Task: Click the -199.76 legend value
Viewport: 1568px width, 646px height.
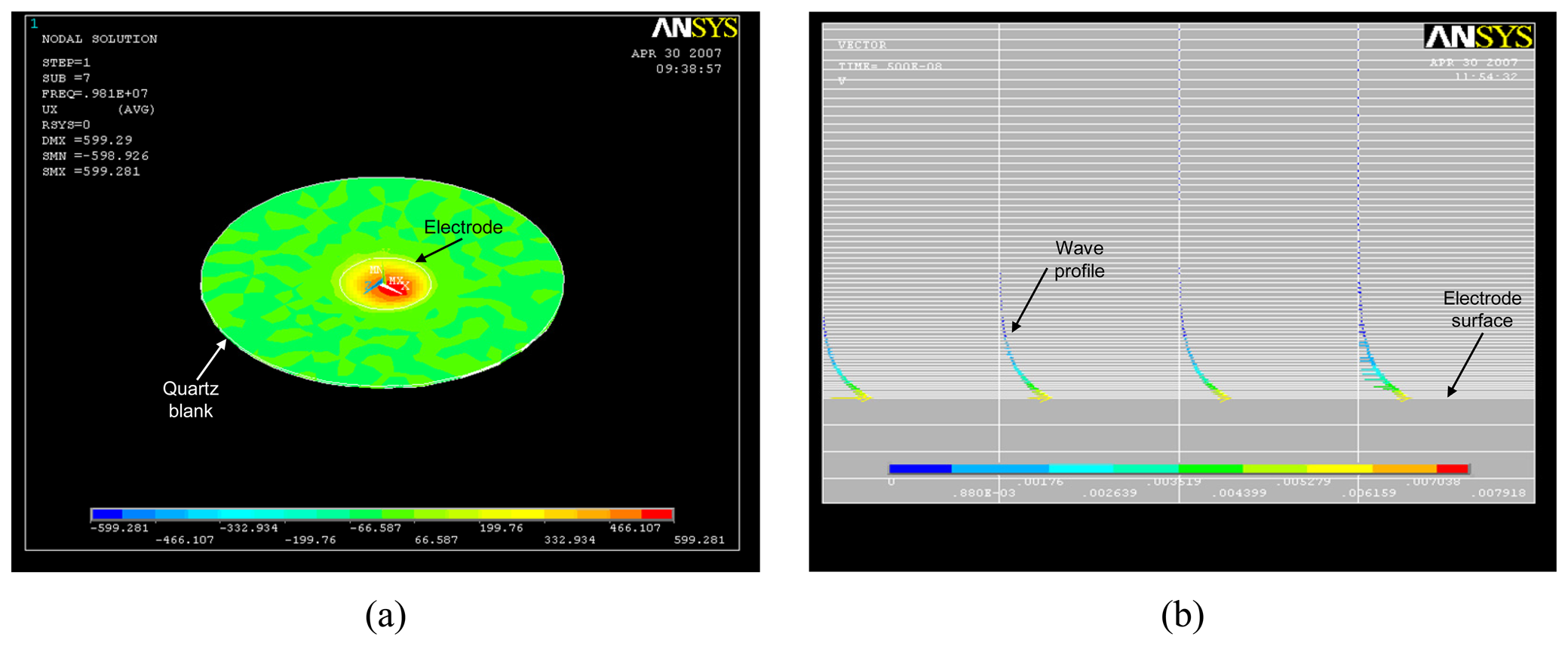Action: [310, 540]
